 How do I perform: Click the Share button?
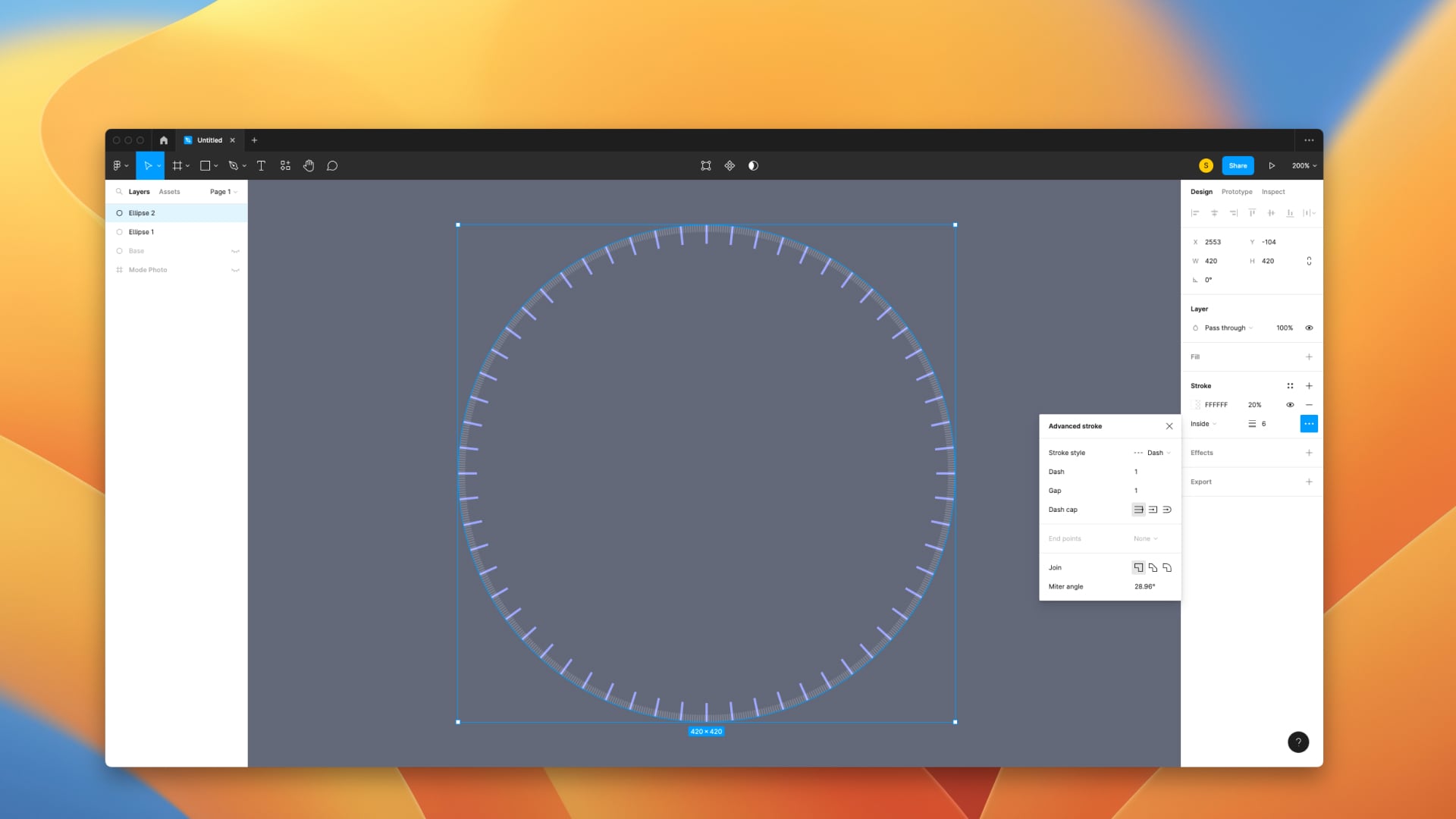pos(1238,165)
